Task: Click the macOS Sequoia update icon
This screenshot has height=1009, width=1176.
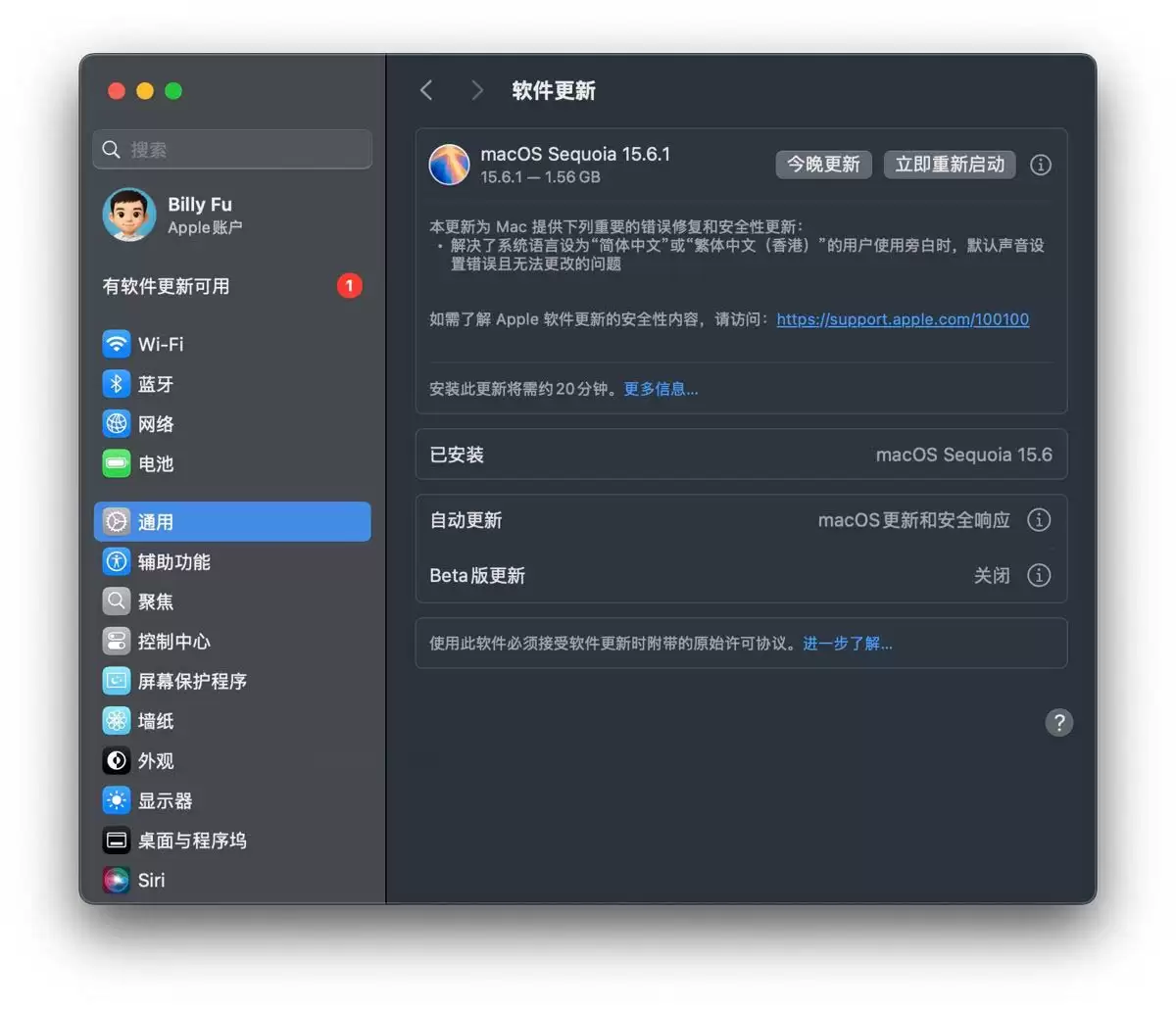Action: click(450, 165)
